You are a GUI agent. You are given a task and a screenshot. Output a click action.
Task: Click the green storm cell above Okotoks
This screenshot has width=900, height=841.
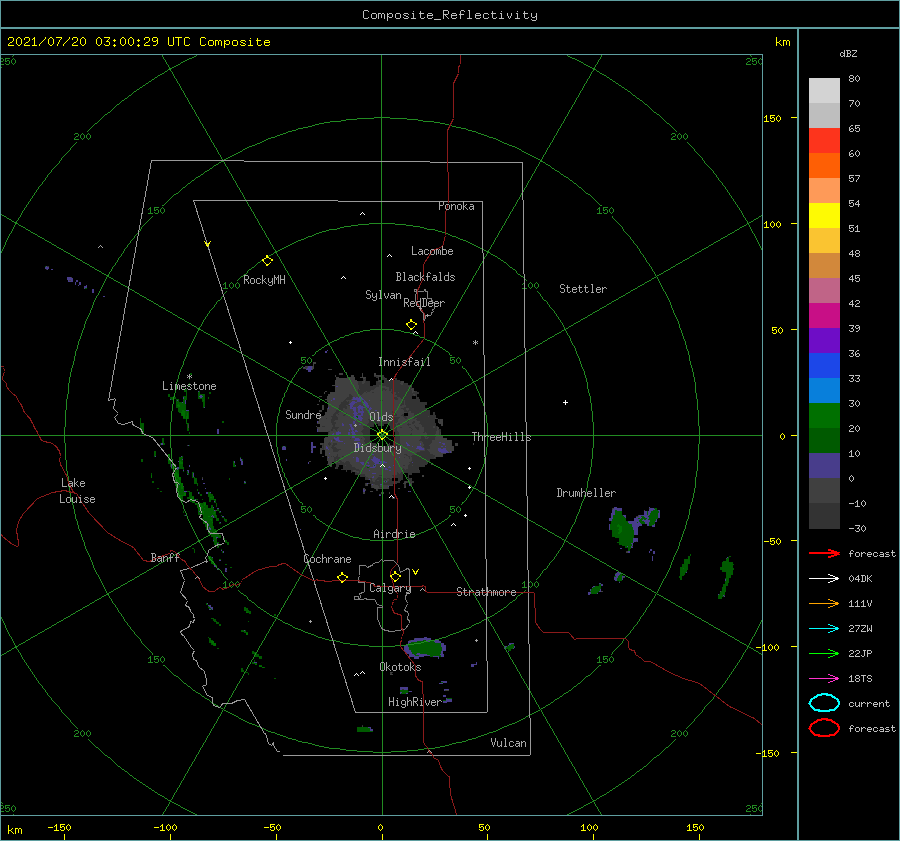tap(425, 648)
